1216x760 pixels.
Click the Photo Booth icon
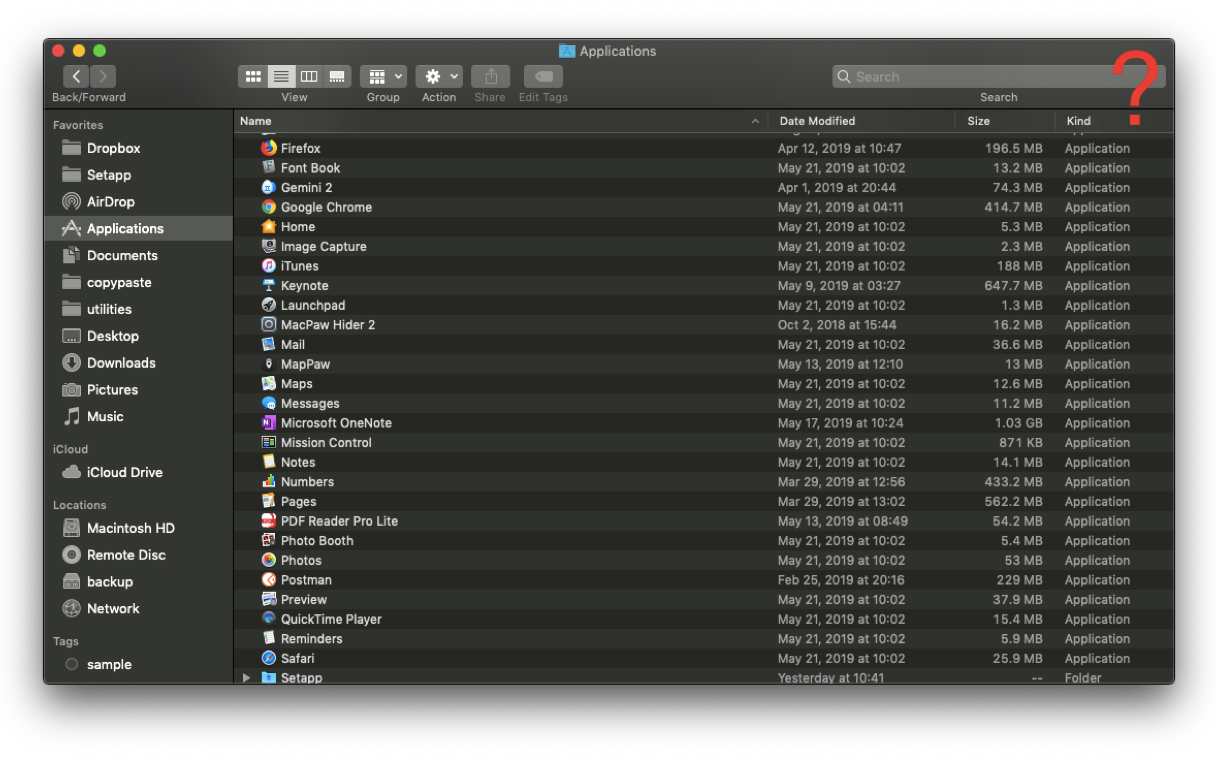pos(269,541)
